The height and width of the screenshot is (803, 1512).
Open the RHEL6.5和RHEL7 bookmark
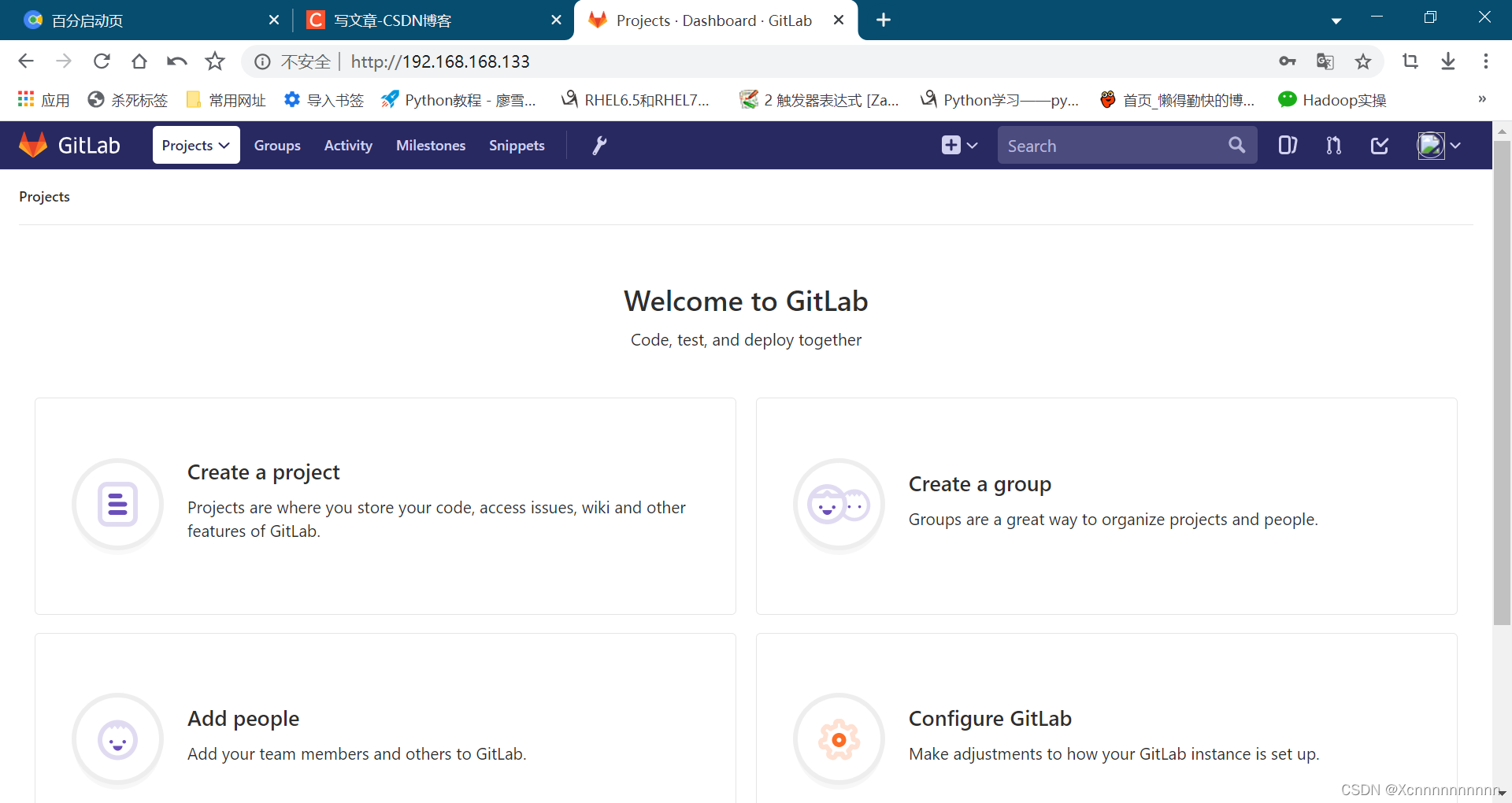point(636,100)
